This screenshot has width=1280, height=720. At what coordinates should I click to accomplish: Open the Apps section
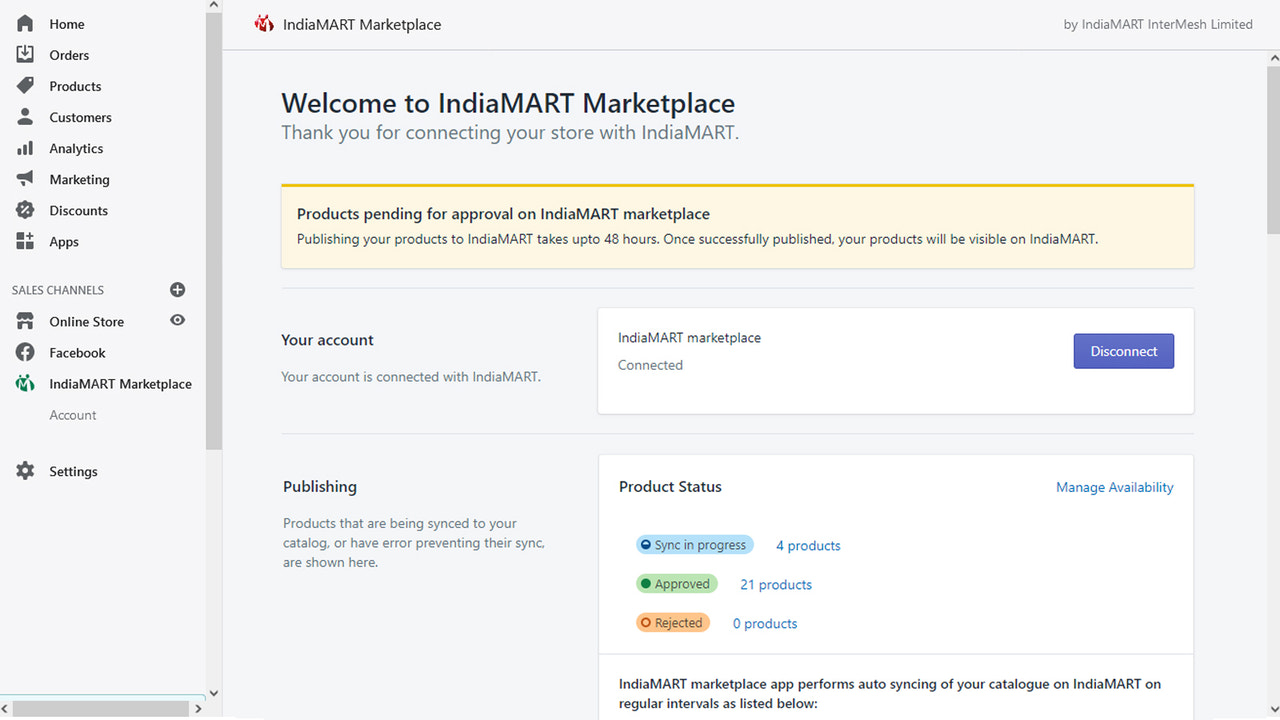63,241
